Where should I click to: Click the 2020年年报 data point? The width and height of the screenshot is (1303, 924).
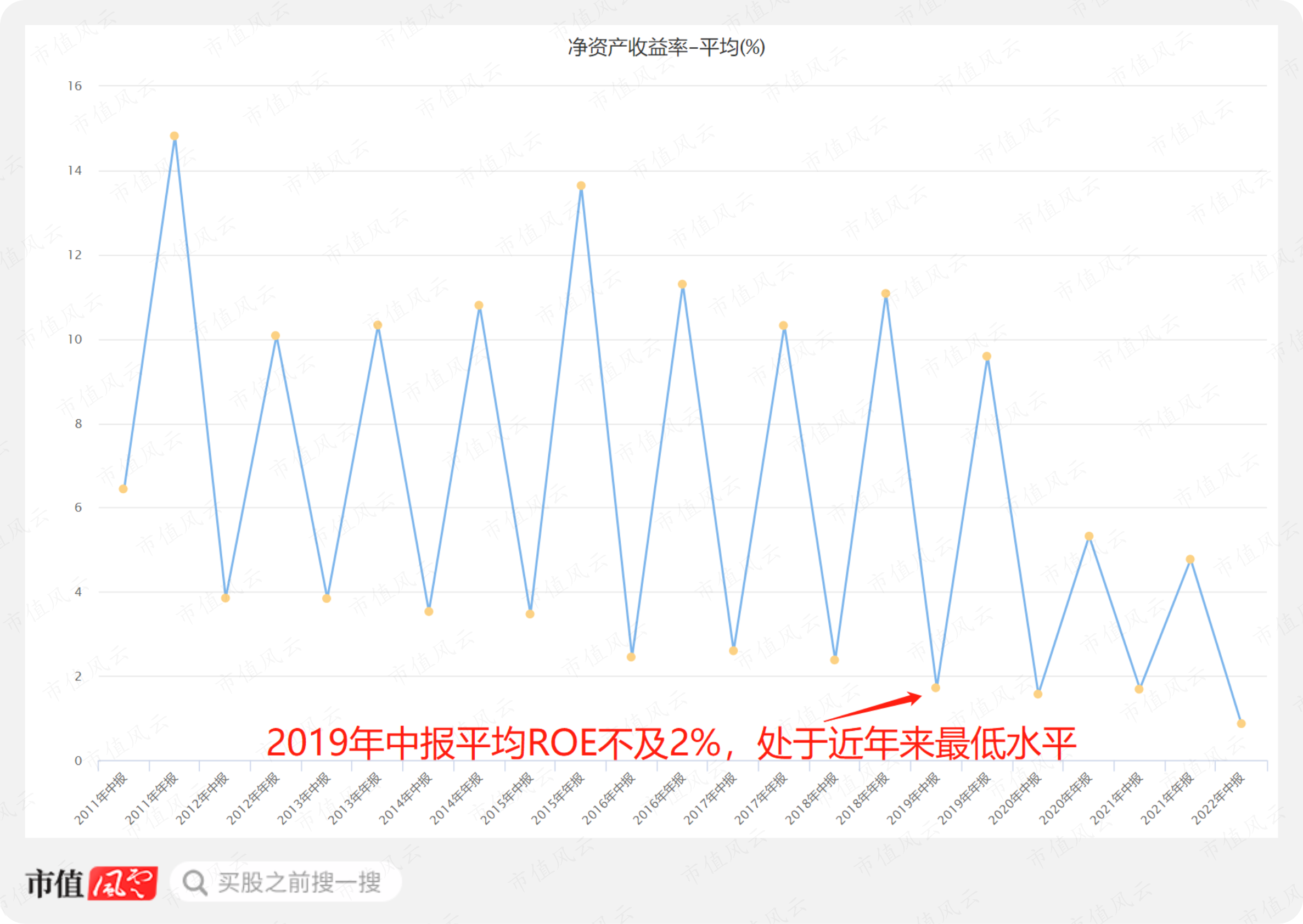pos(1088,536)
